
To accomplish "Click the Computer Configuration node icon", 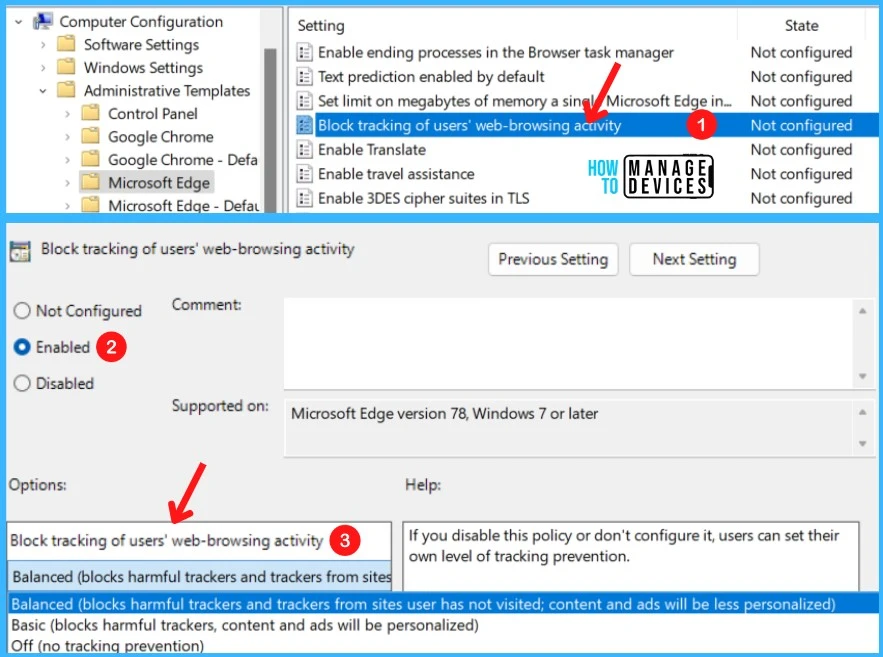I will pos(43,21).
